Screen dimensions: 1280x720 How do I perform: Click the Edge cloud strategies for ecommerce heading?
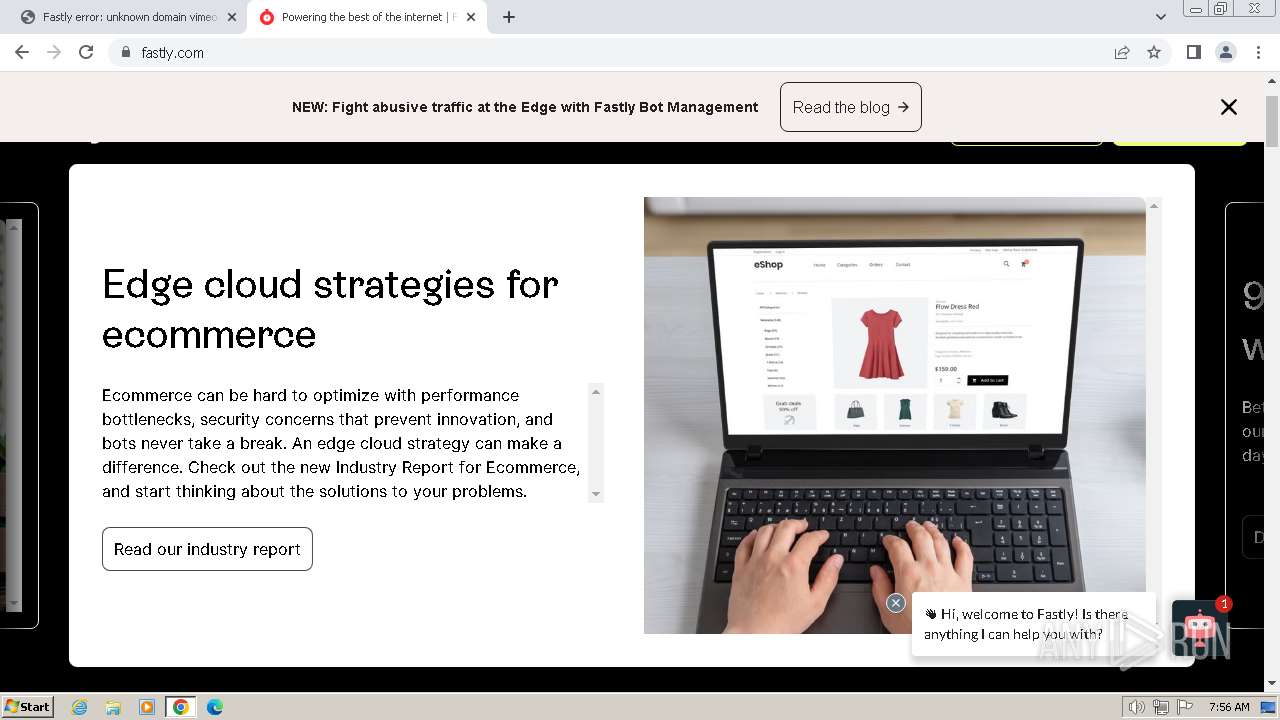pos(330,309)
